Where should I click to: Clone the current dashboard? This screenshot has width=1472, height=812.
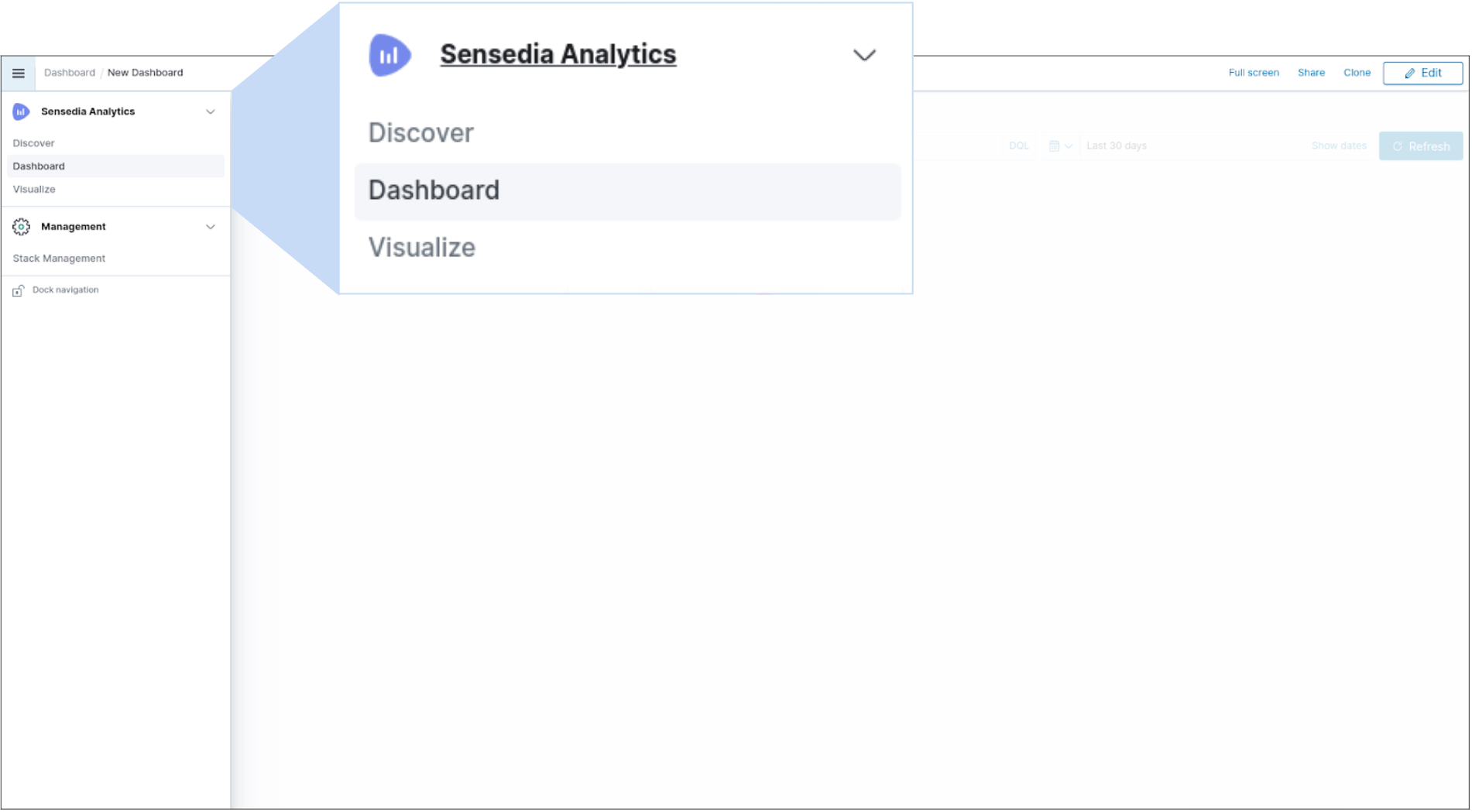(x=1357, y=73)
